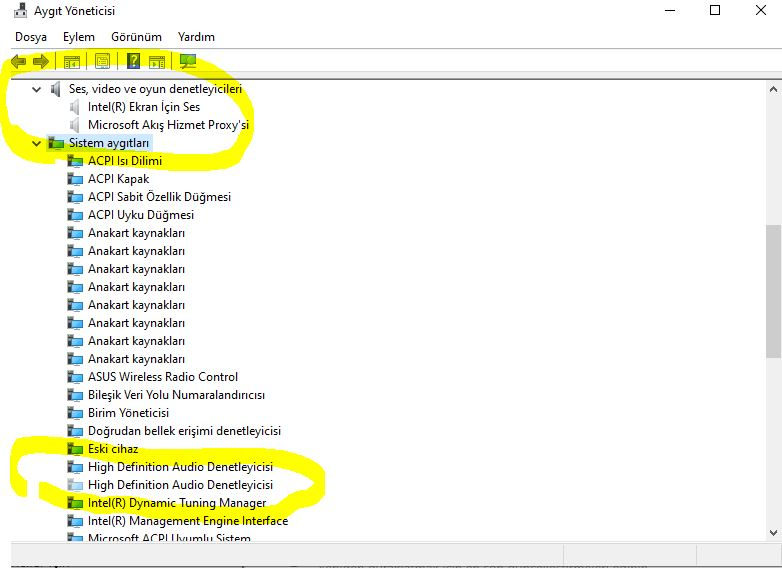Toggle the action pane toolbar icon
Image resolution: width=782 pixels, height=568 pixels.
[x=157, y=62]
